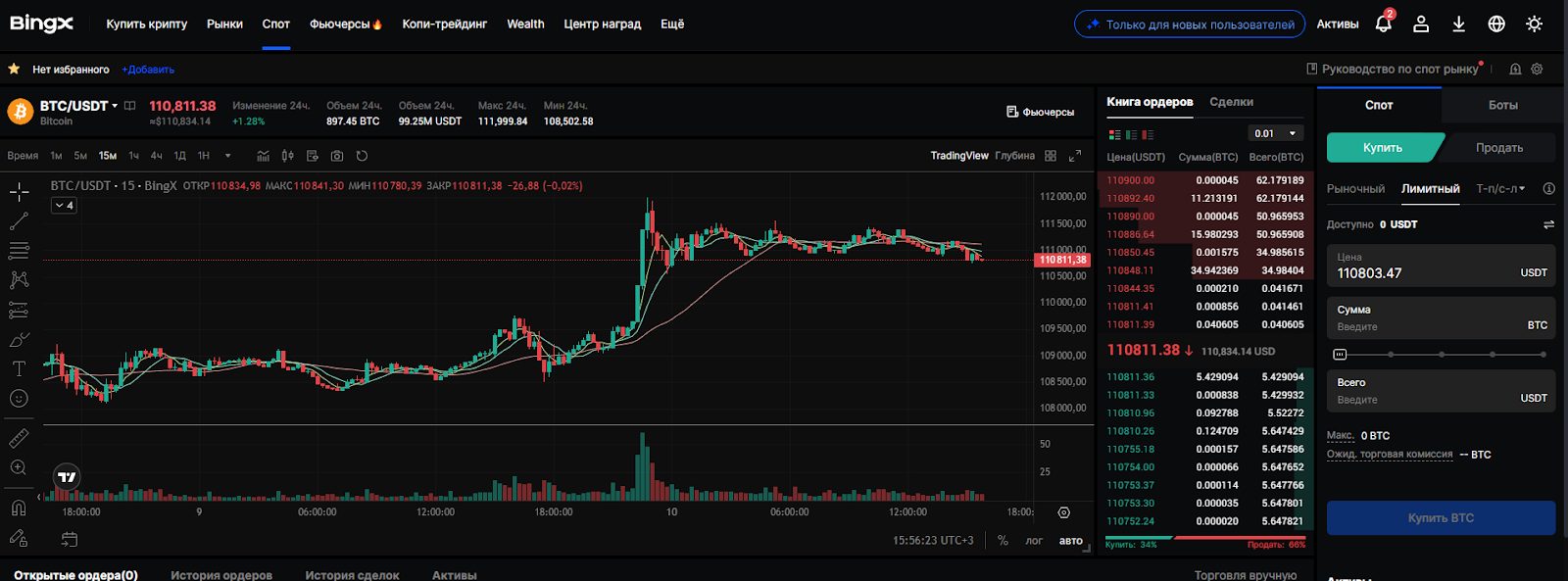
Task: Toggle the lock drawings pencil tool
Action: tap(19, 538)
